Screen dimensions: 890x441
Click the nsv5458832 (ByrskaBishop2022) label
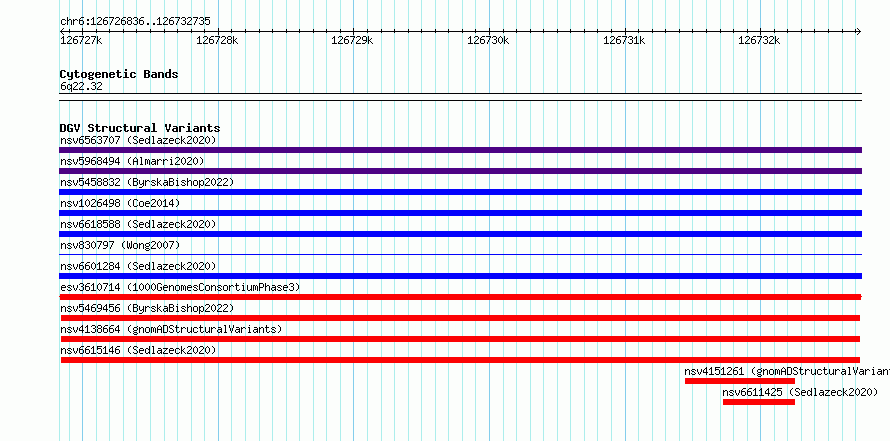click(147, 182)
